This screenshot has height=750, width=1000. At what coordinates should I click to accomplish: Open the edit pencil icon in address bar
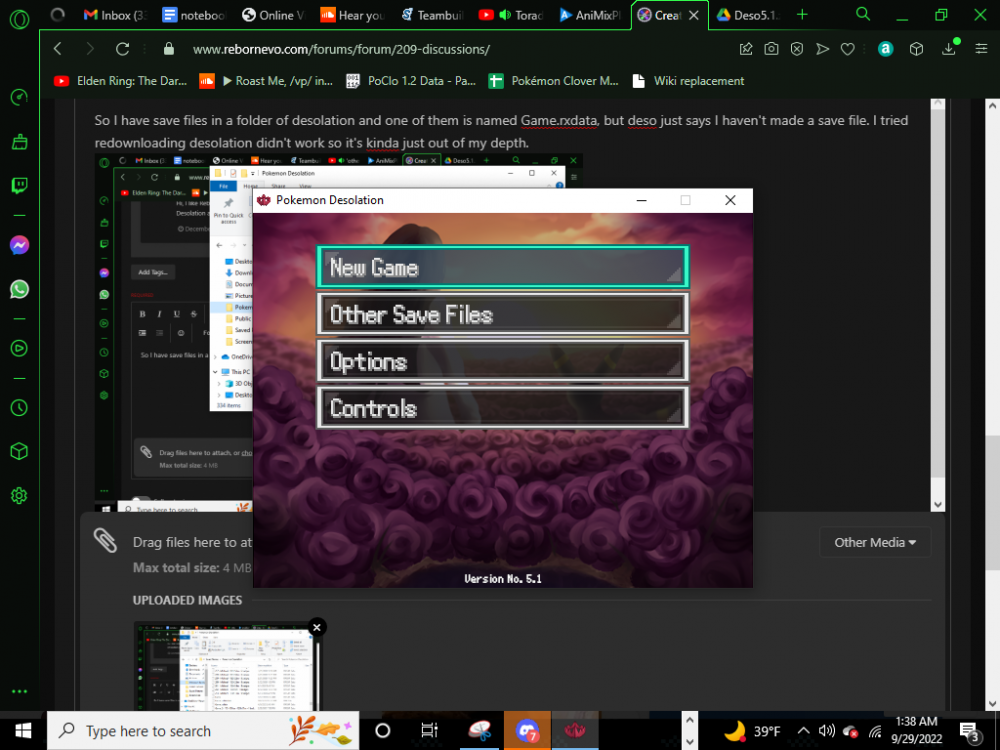(x=746, y=49)
